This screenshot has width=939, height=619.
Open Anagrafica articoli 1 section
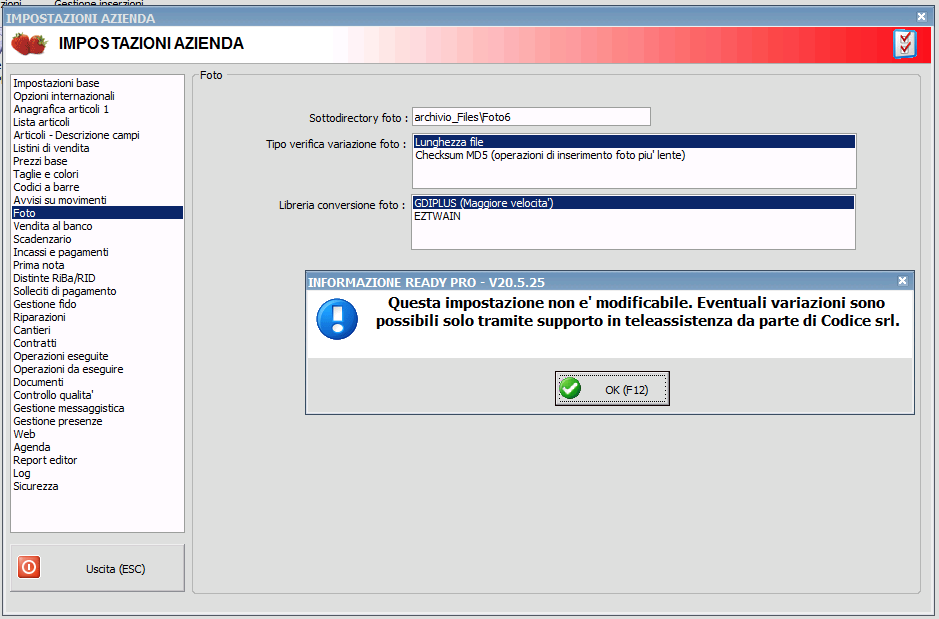click(x=98, y=109)
